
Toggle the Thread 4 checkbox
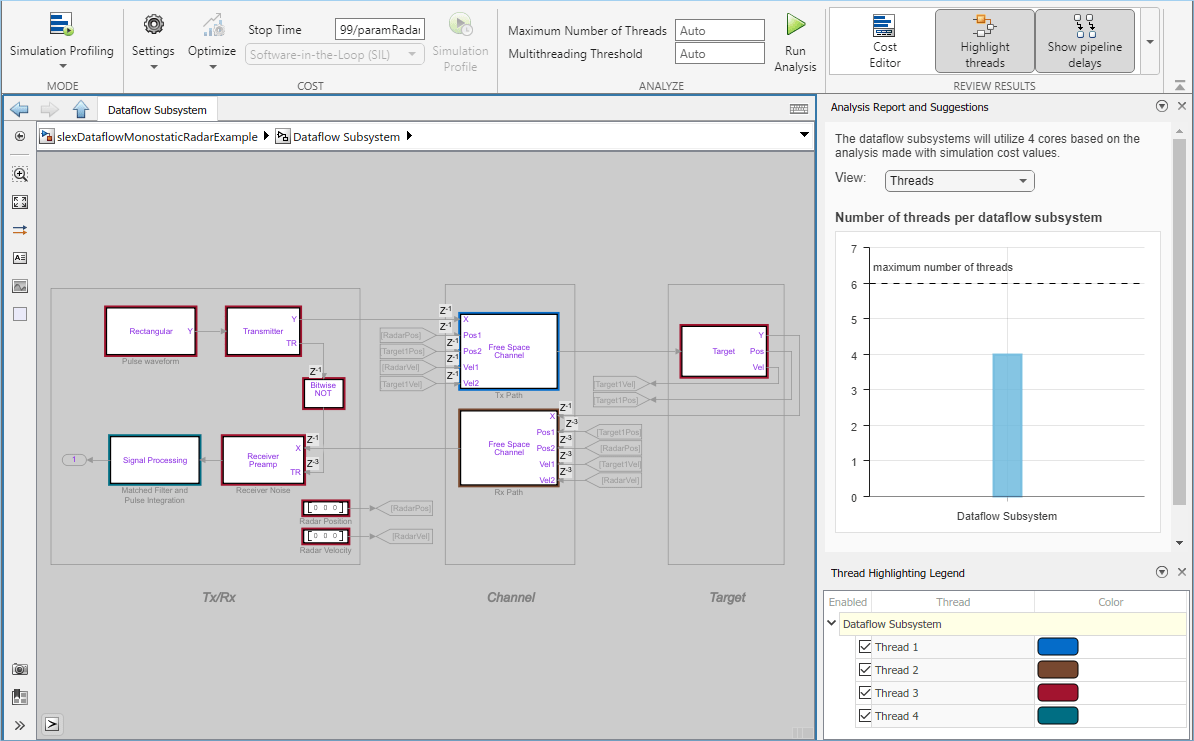click(865, 716)
